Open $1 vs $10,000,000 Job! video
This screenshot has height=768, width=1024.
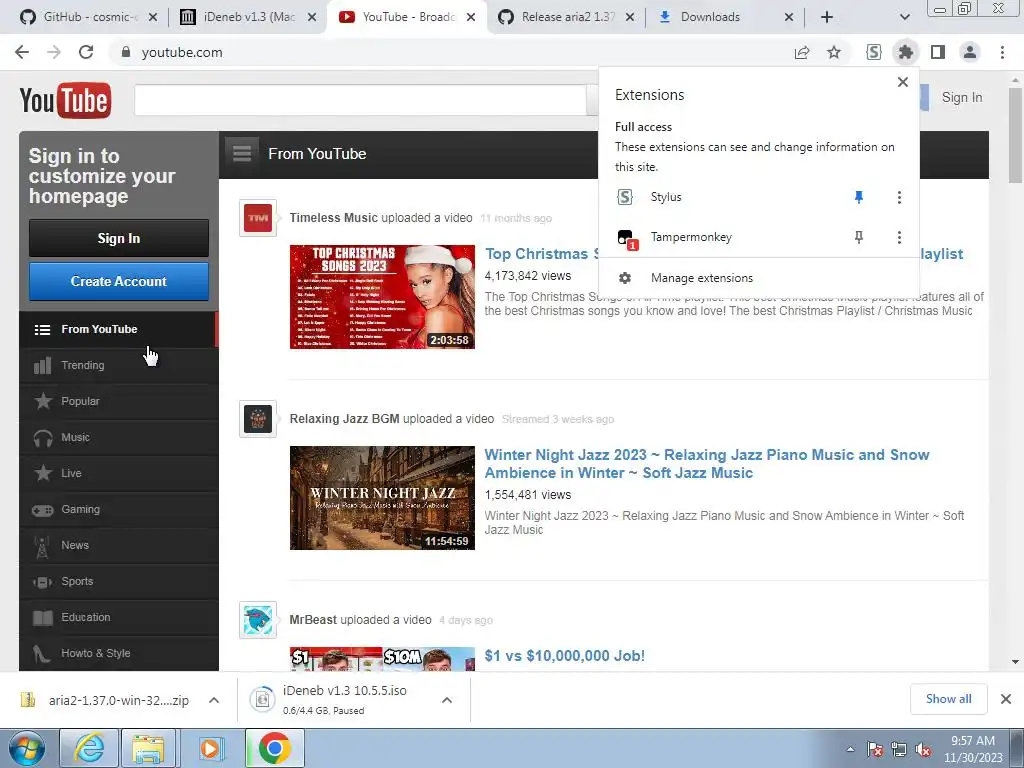[564, 656]
